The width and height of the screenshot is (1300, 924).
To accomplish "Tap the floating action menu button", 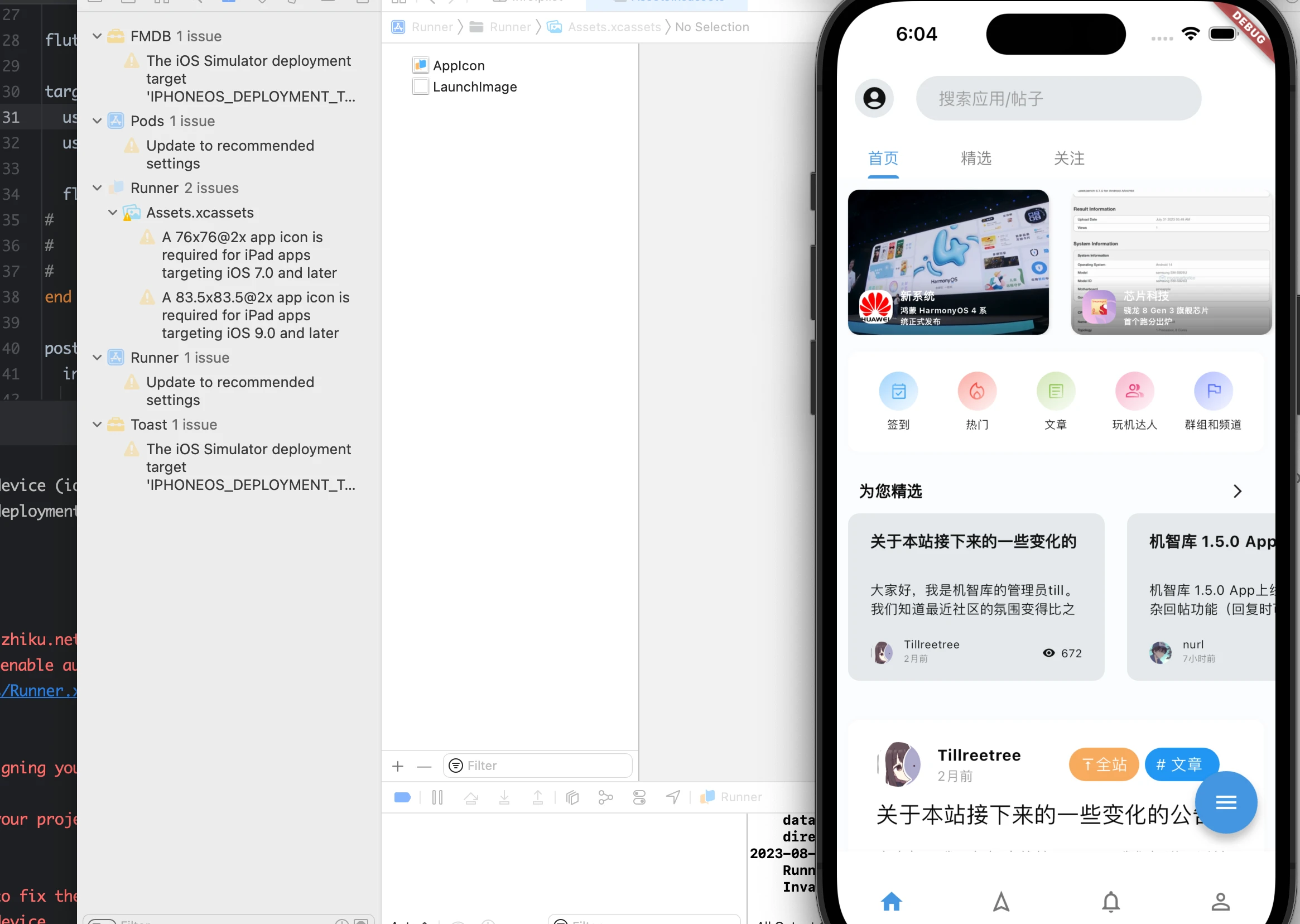I will [1225, 801].
